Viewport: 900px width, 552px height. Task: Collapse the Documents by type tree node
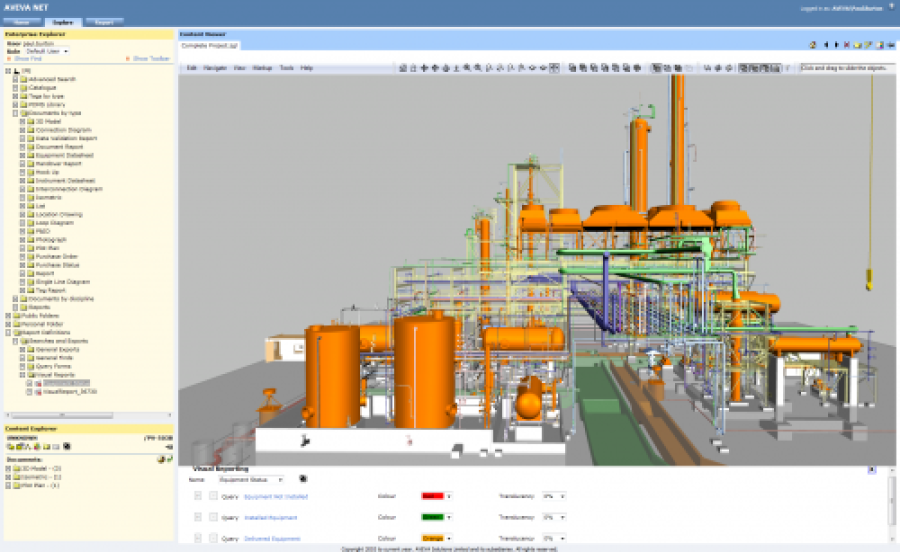tap(15, 114)
